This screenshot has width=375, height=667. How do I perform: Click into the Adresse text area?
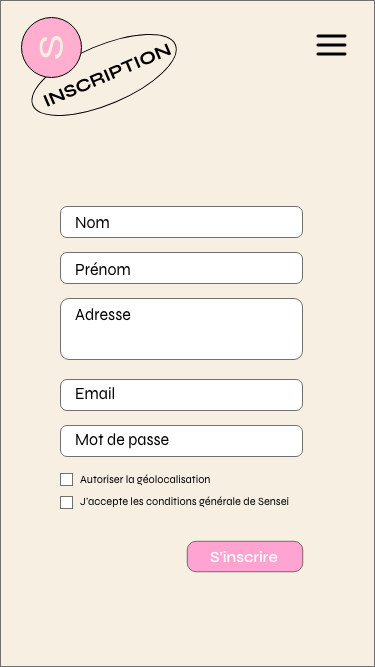[182, 329]
